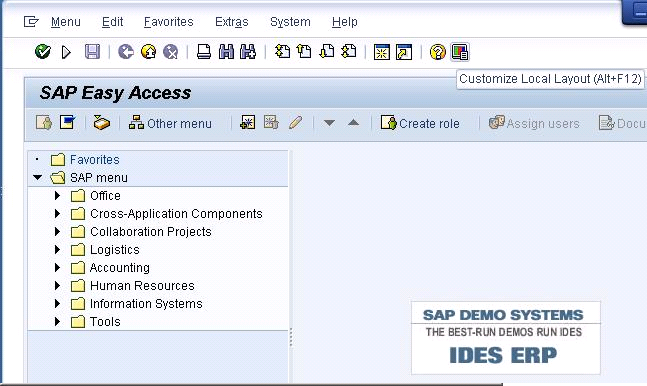Click the yellow Help question mark icon
647x386 pixels.
pyautogui.click(x=437, y=52)
